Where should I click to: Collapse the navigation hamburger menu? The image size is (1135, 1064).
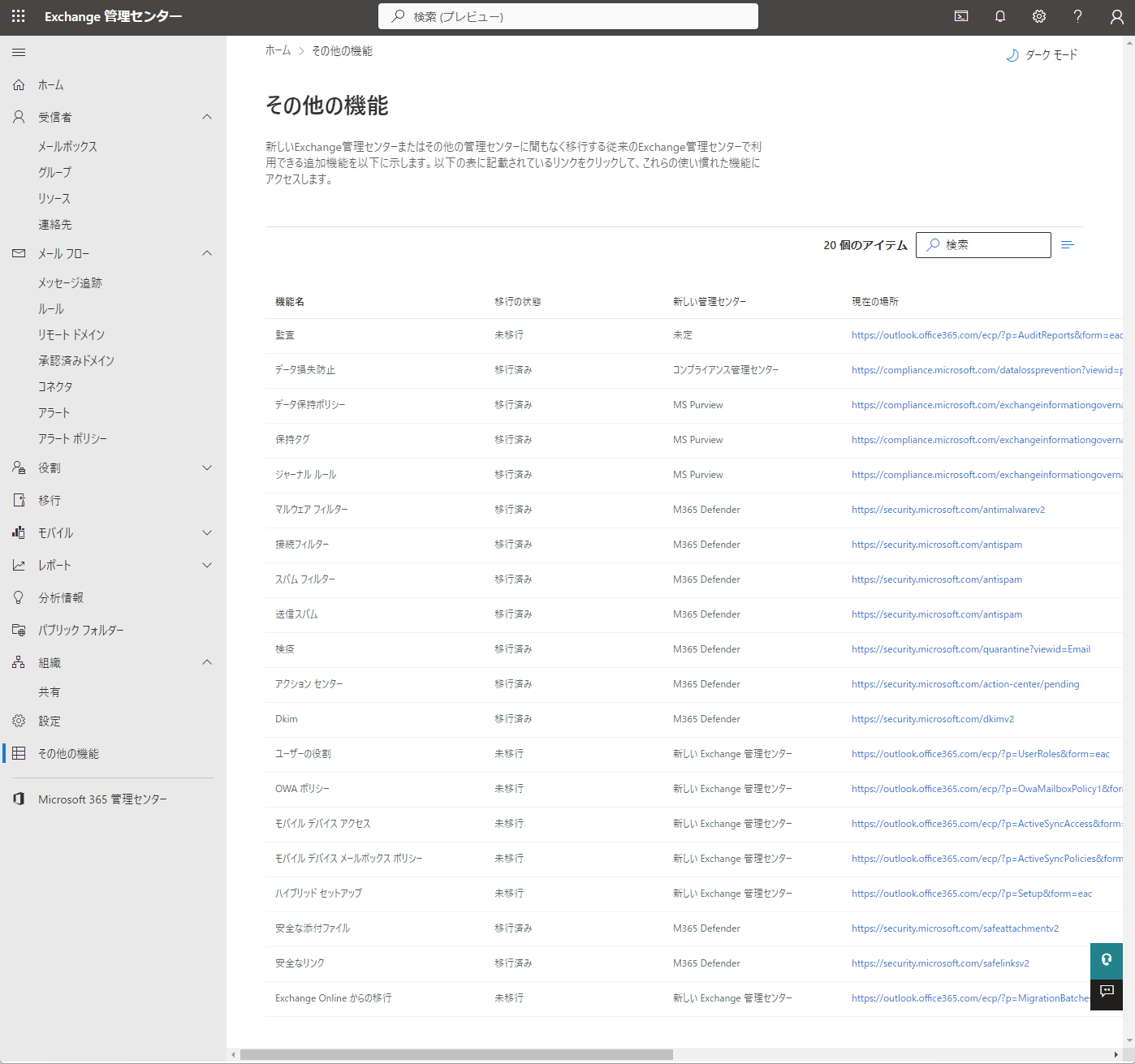[x=19, y=53]
